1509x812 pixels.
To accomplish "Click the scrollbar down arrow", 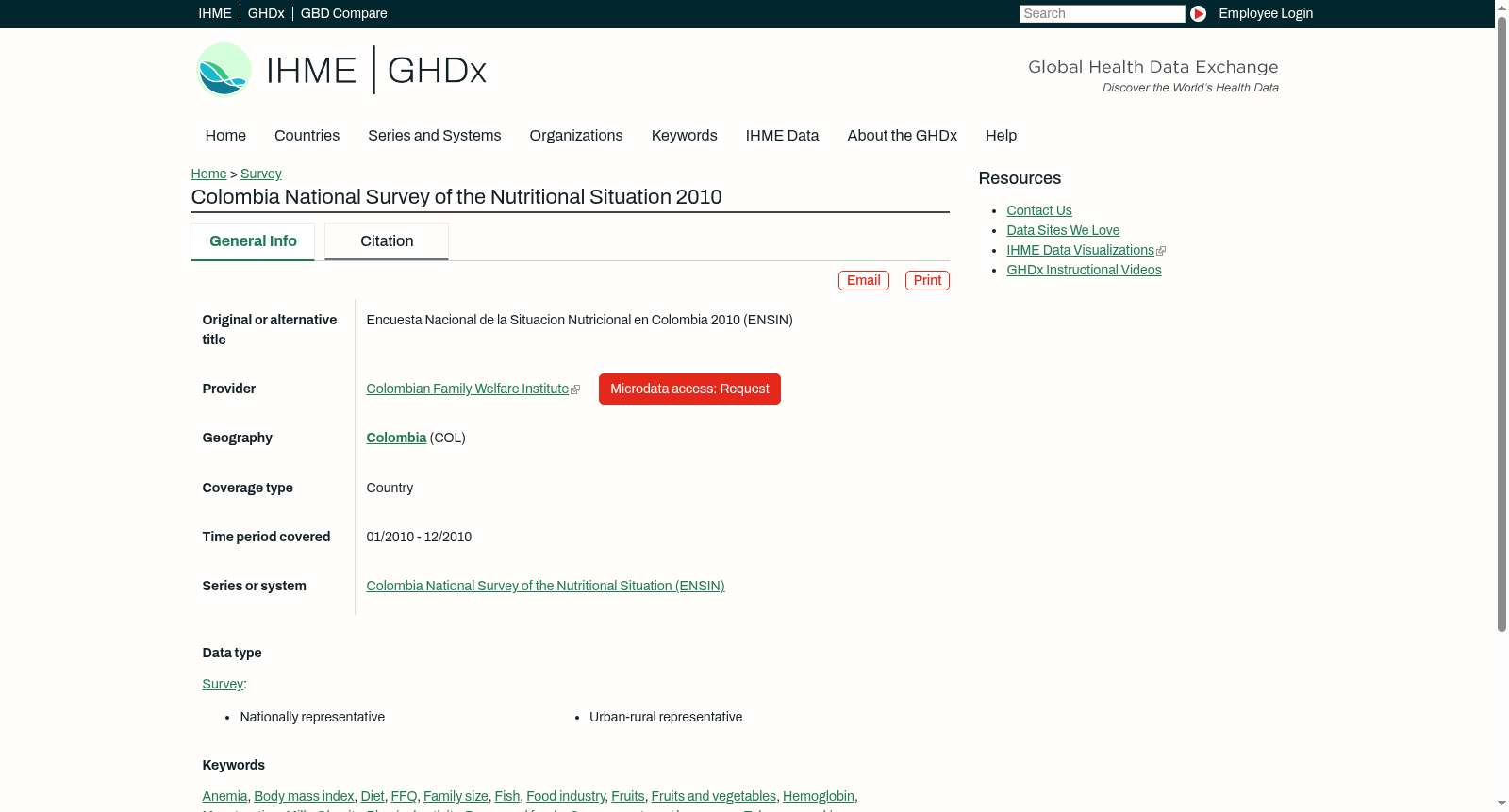I will click(x=1501, y=804).
